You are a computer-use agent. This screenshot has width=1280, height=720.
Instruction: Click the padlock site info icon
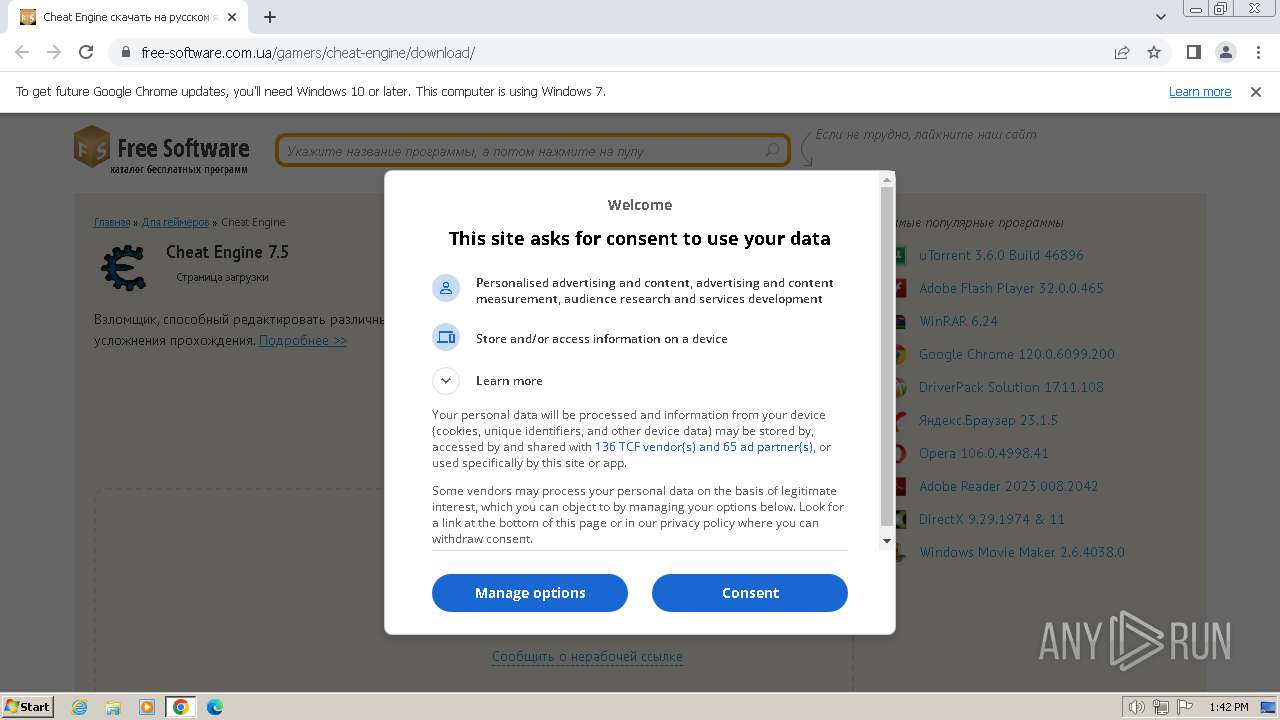126,52
